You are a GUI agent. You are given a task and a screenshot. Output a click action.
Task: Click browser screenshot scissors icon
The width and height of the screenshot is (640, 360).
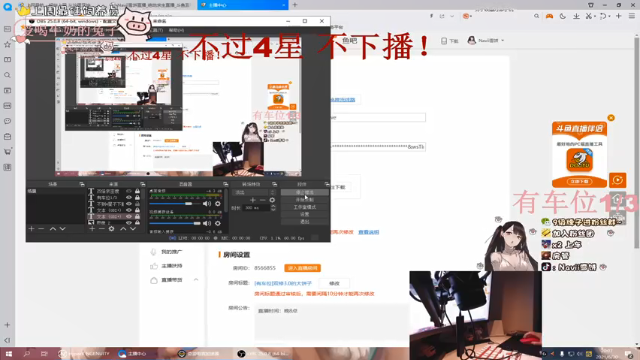(x=588, y=16)
